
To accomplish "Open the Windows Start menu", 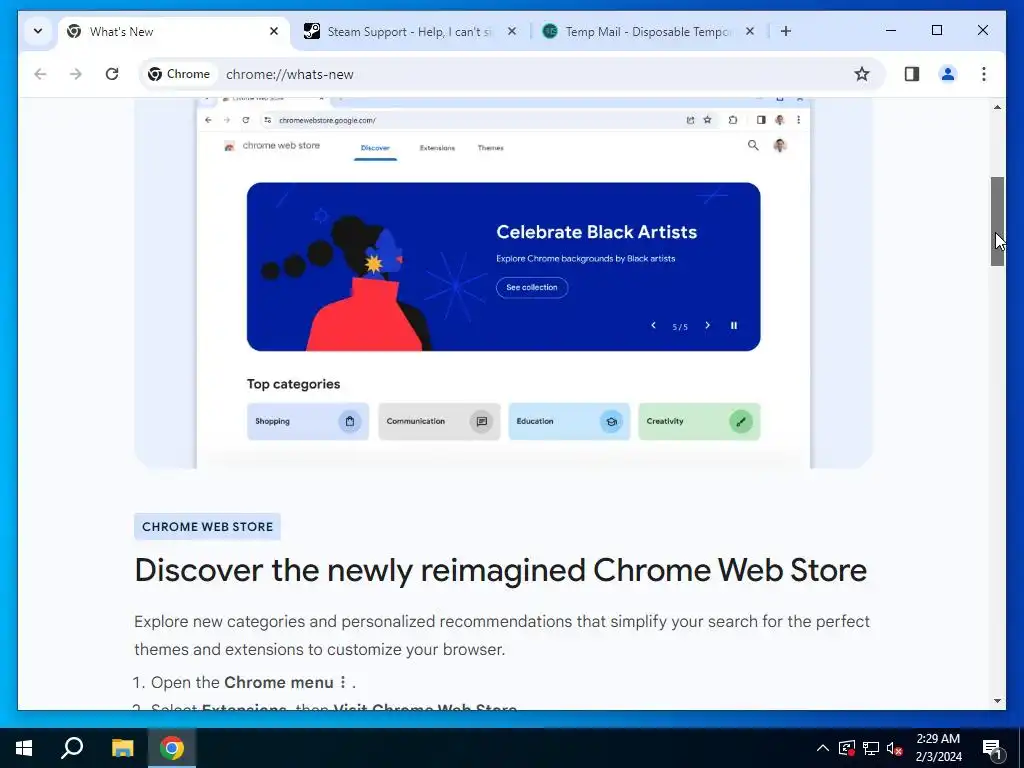I will point(24,748).
